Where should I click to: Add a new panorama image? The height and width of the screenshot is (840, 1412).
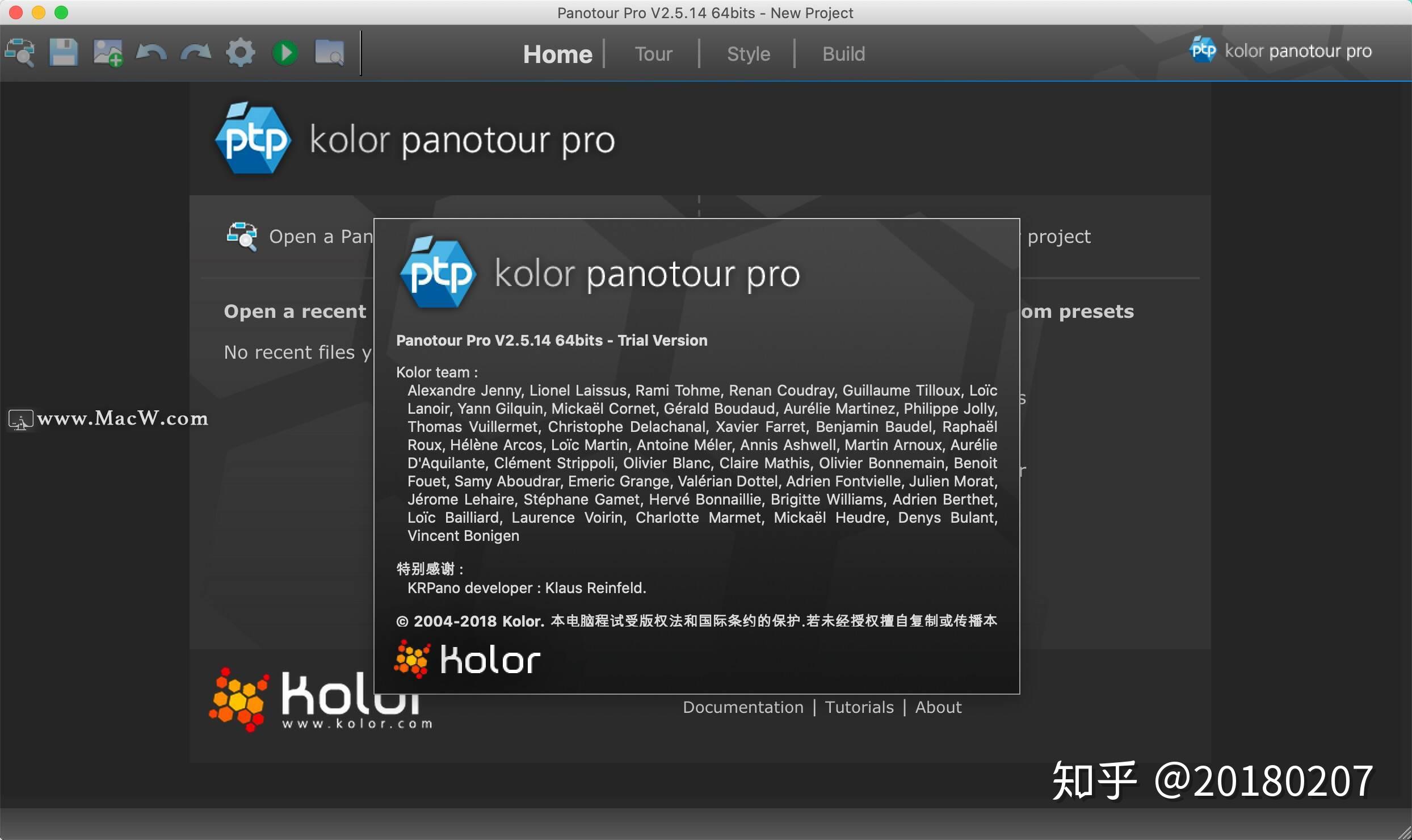coord(106,53)
